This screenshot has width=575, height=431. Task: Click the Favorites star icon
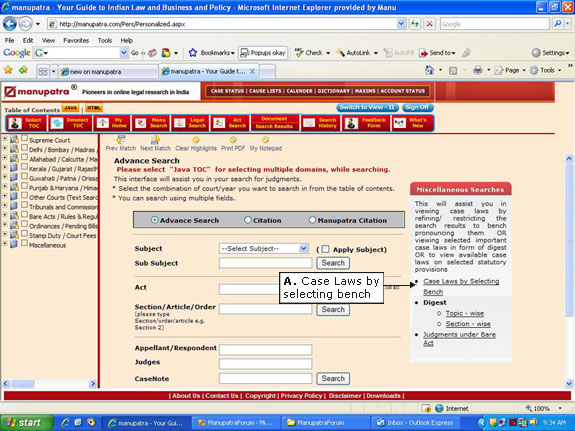click(x=8, y=70)
